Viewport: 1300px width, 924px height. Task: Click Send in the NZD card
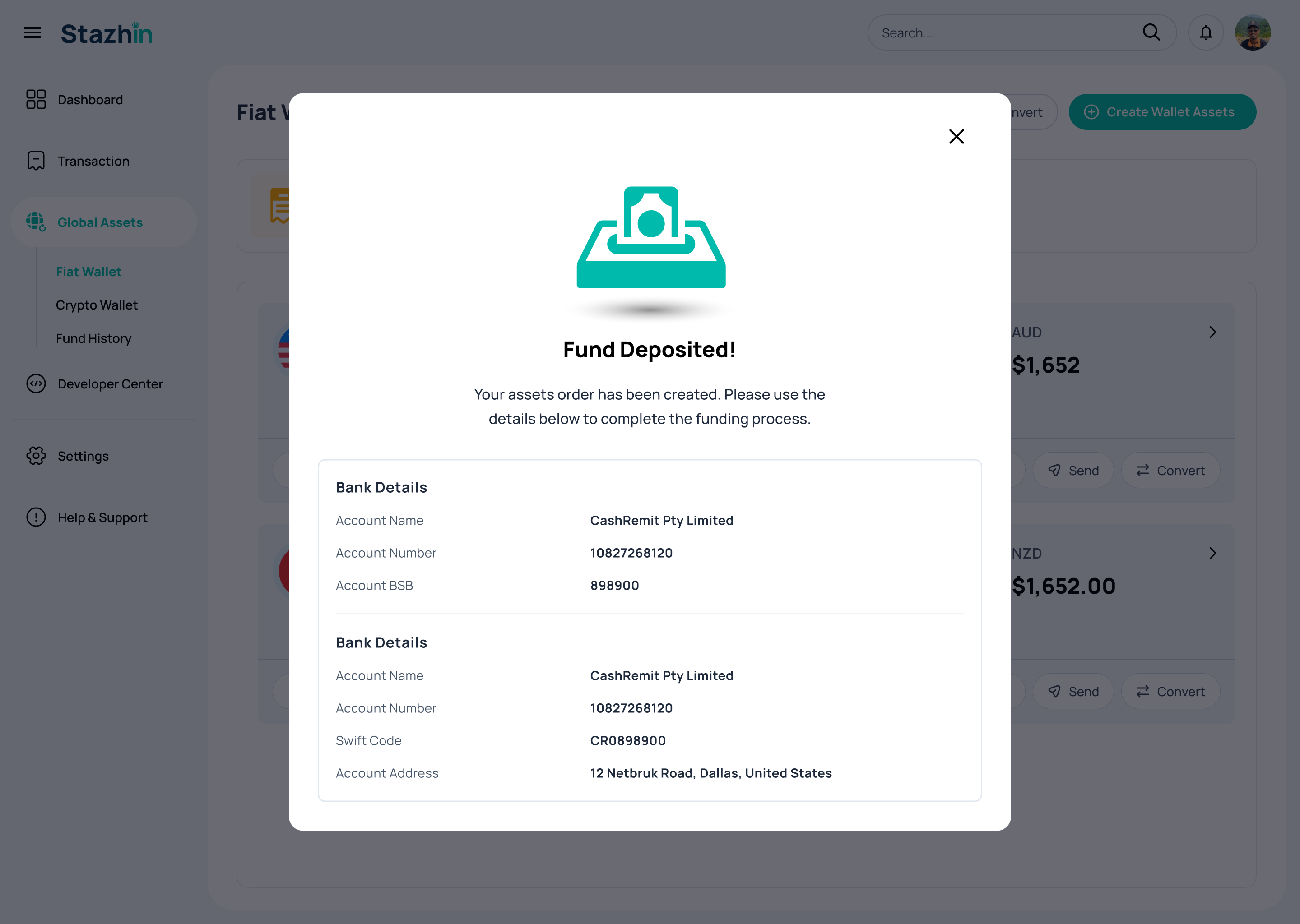[x=1073, y=692]
